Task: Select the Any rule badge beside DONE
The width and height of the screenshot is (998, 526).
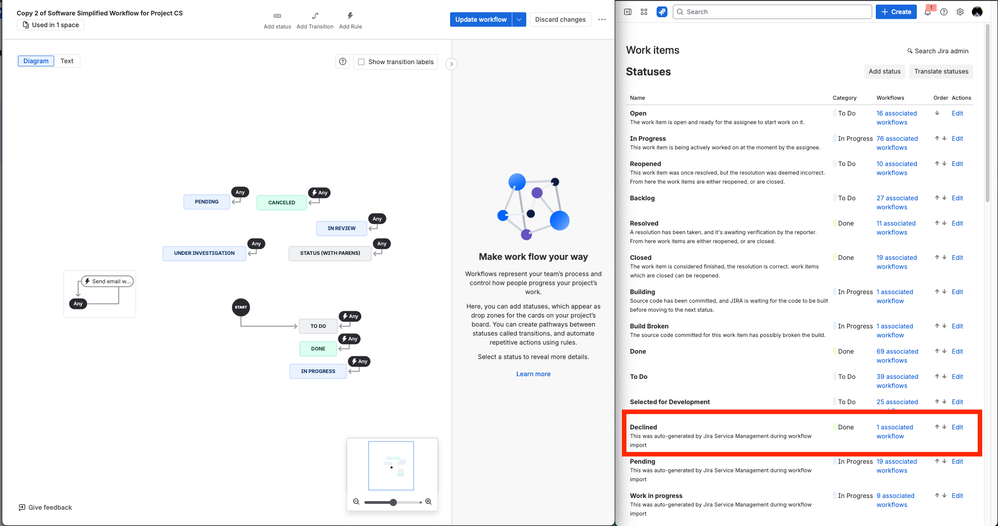Action: tap(350, 339)
